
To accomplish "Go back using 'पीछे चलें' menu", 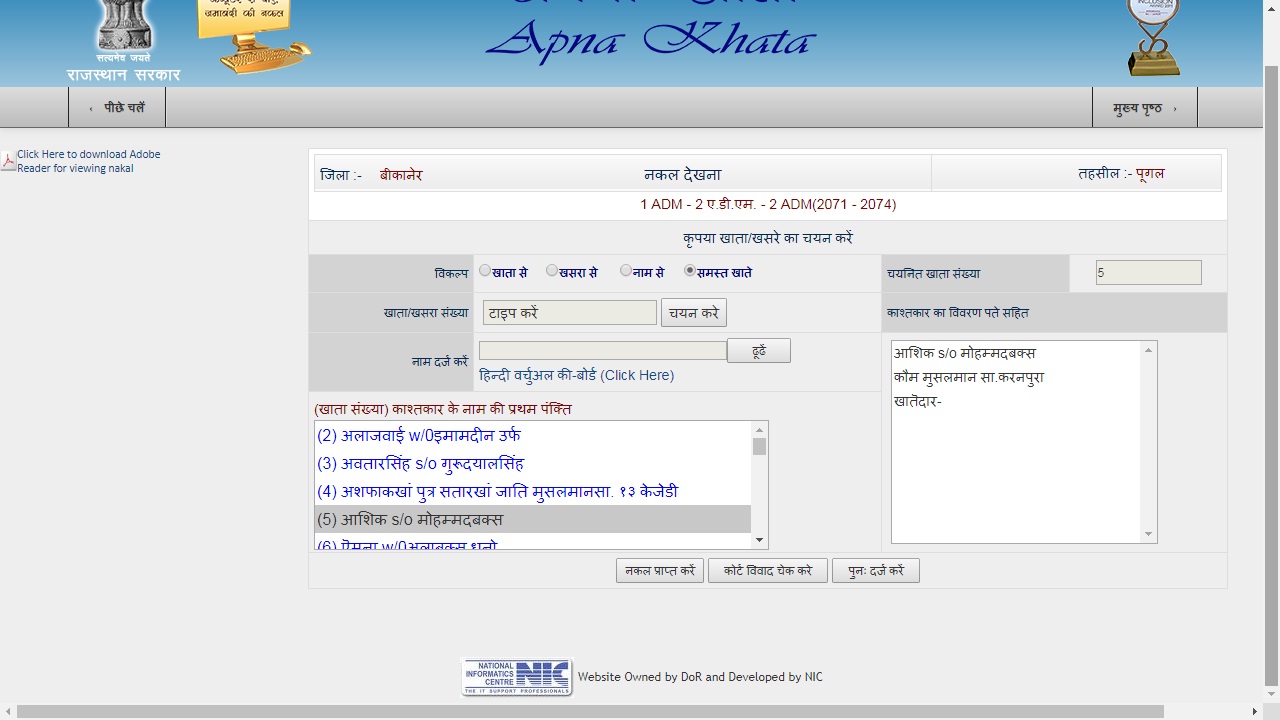I will click(x=117, y=108).
